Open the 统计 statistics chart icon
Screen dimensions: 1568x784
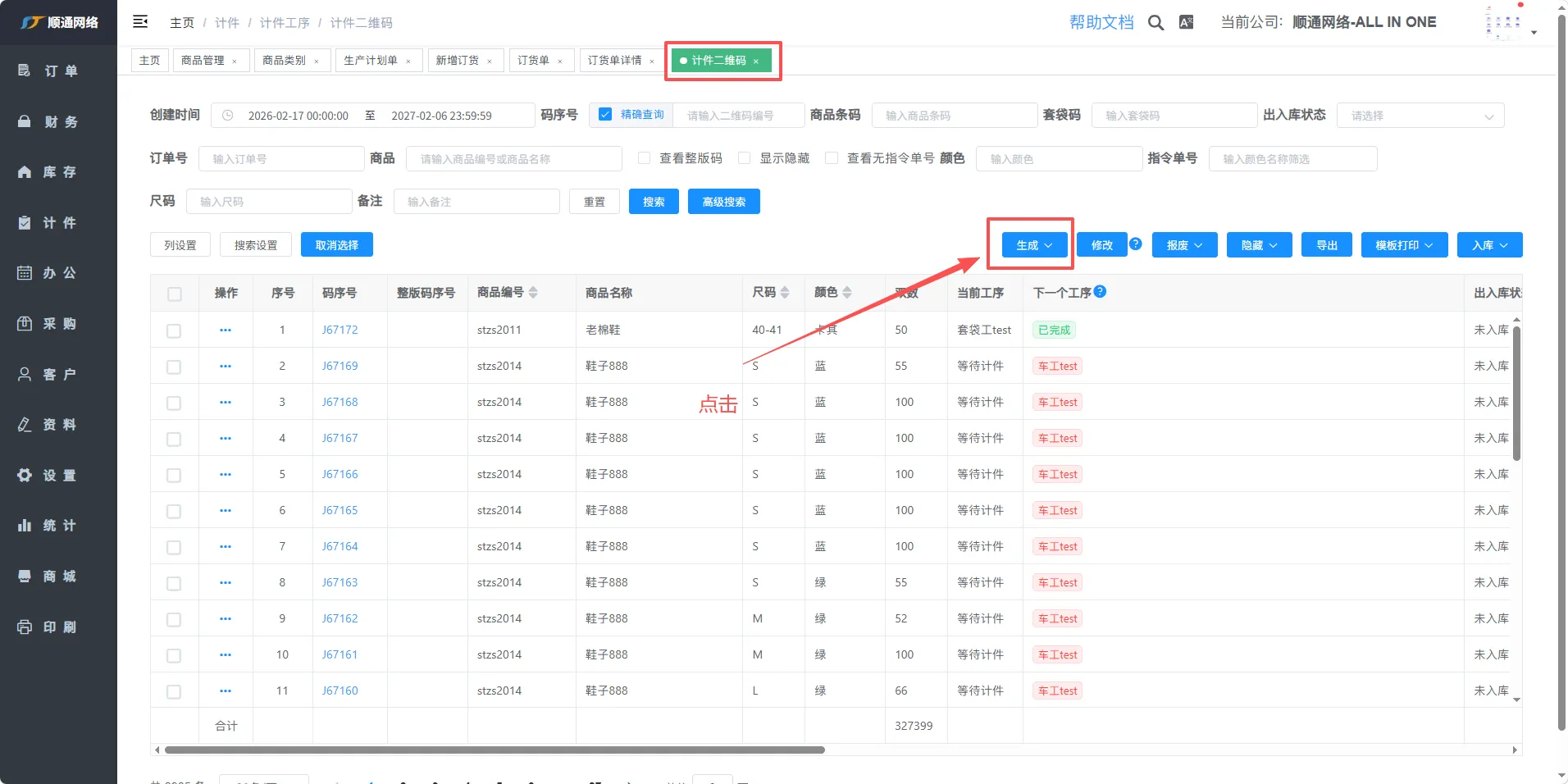[25, 526]
